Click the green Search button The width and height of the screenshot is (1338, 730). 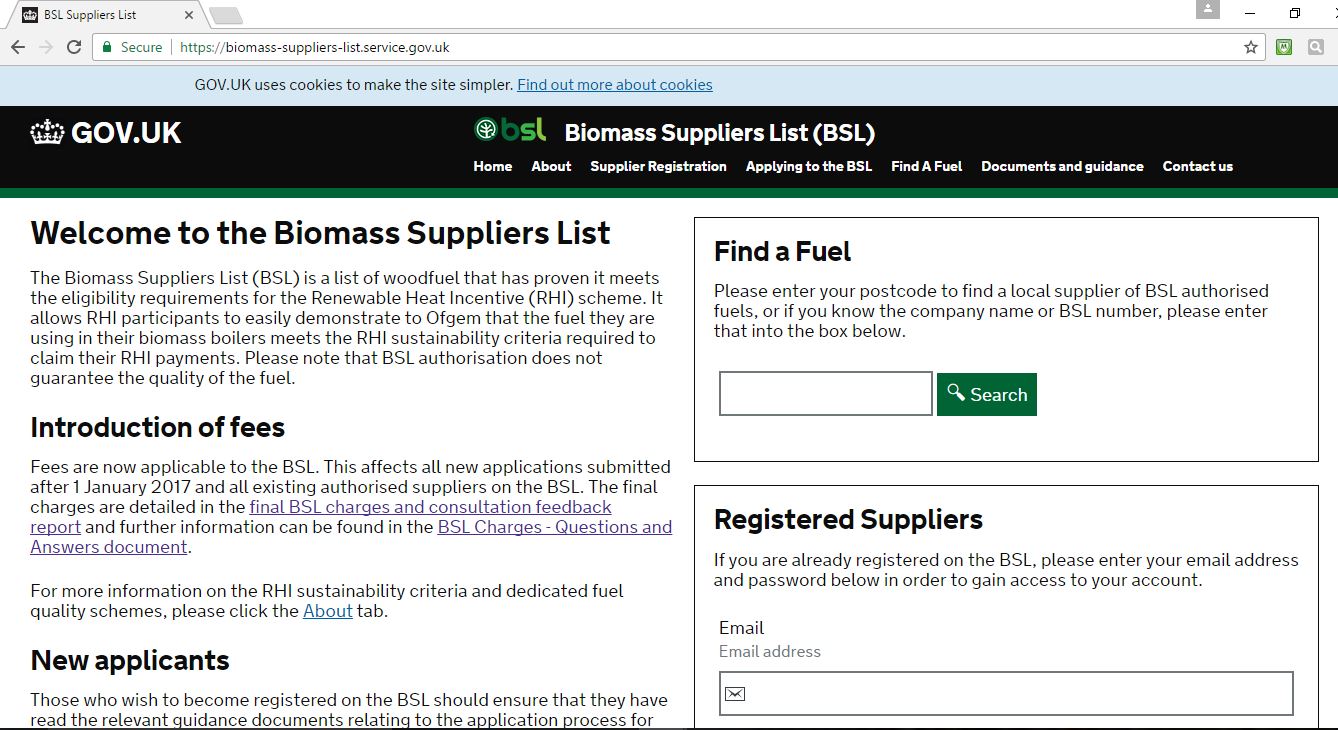click(x=987, y=394)
